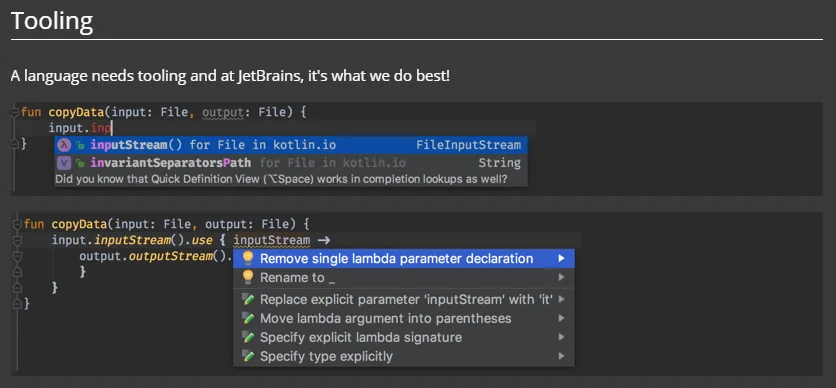Open submenu arrow of Rename to _
The image size is (836, 388).
561,278
